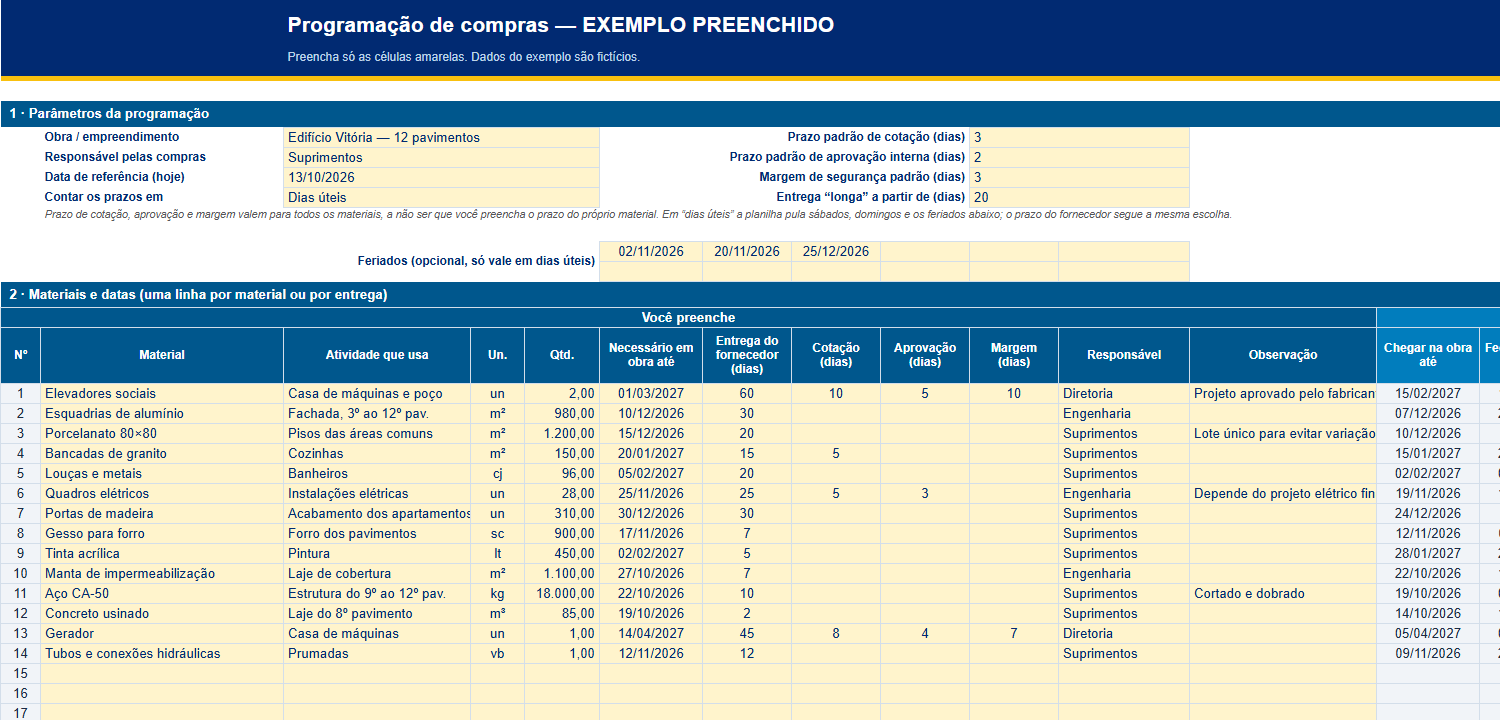Viewport: 1500px width, 720px height.
Task: Click the Manta de impermeabilização cell
Action: point(162,573)
